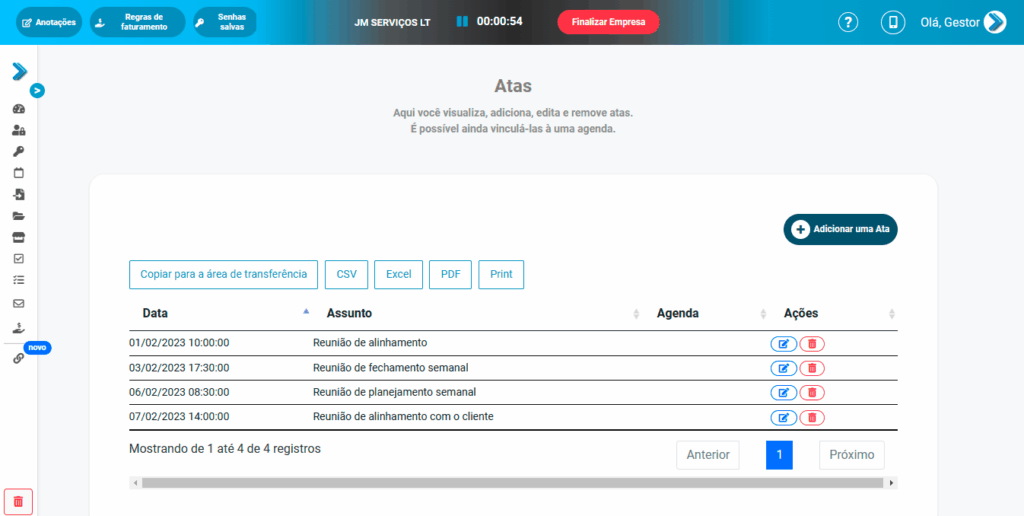Open the help question mark icon
1024x516 pixels.
click(x=848, y=22)
